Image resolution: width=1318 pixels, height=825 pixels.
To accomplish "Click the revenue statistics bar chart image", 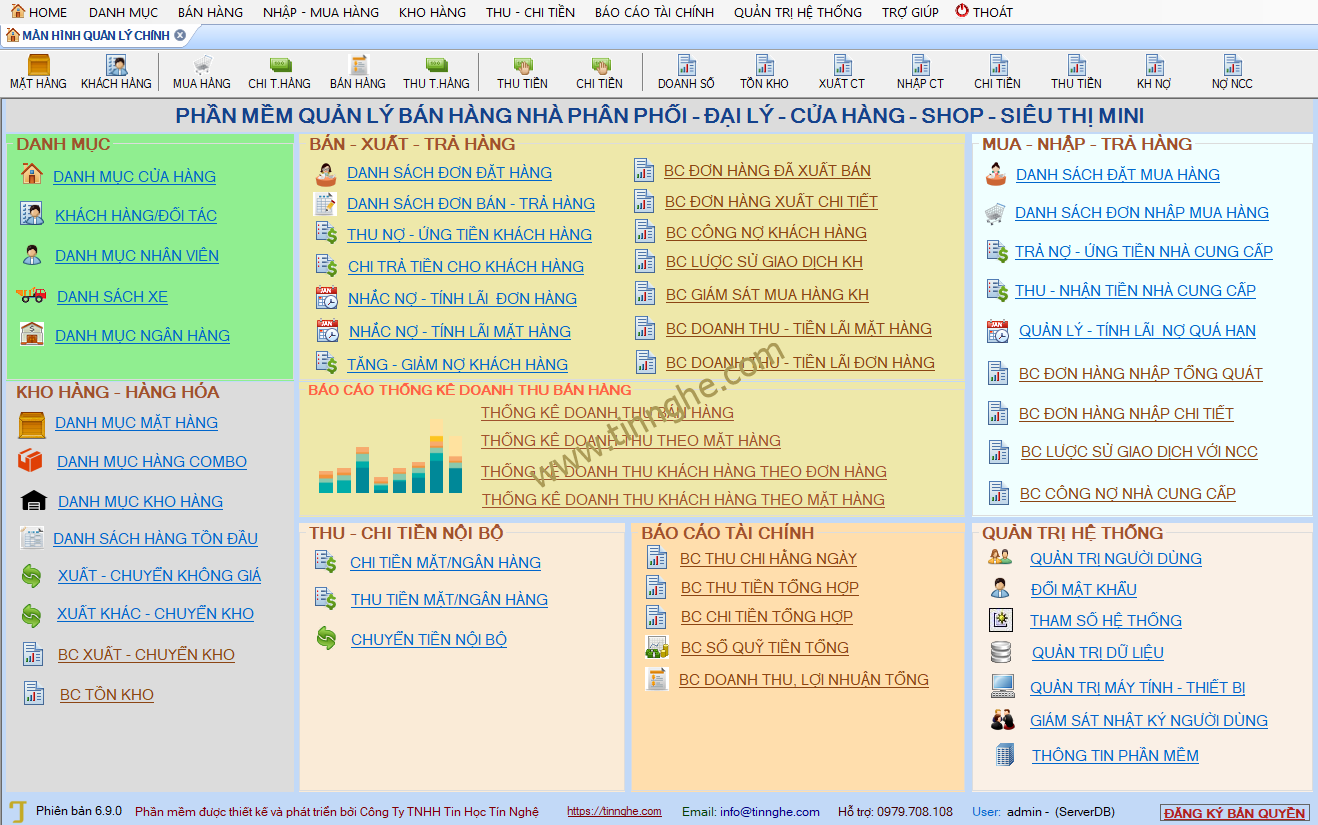I will [390, 458].
